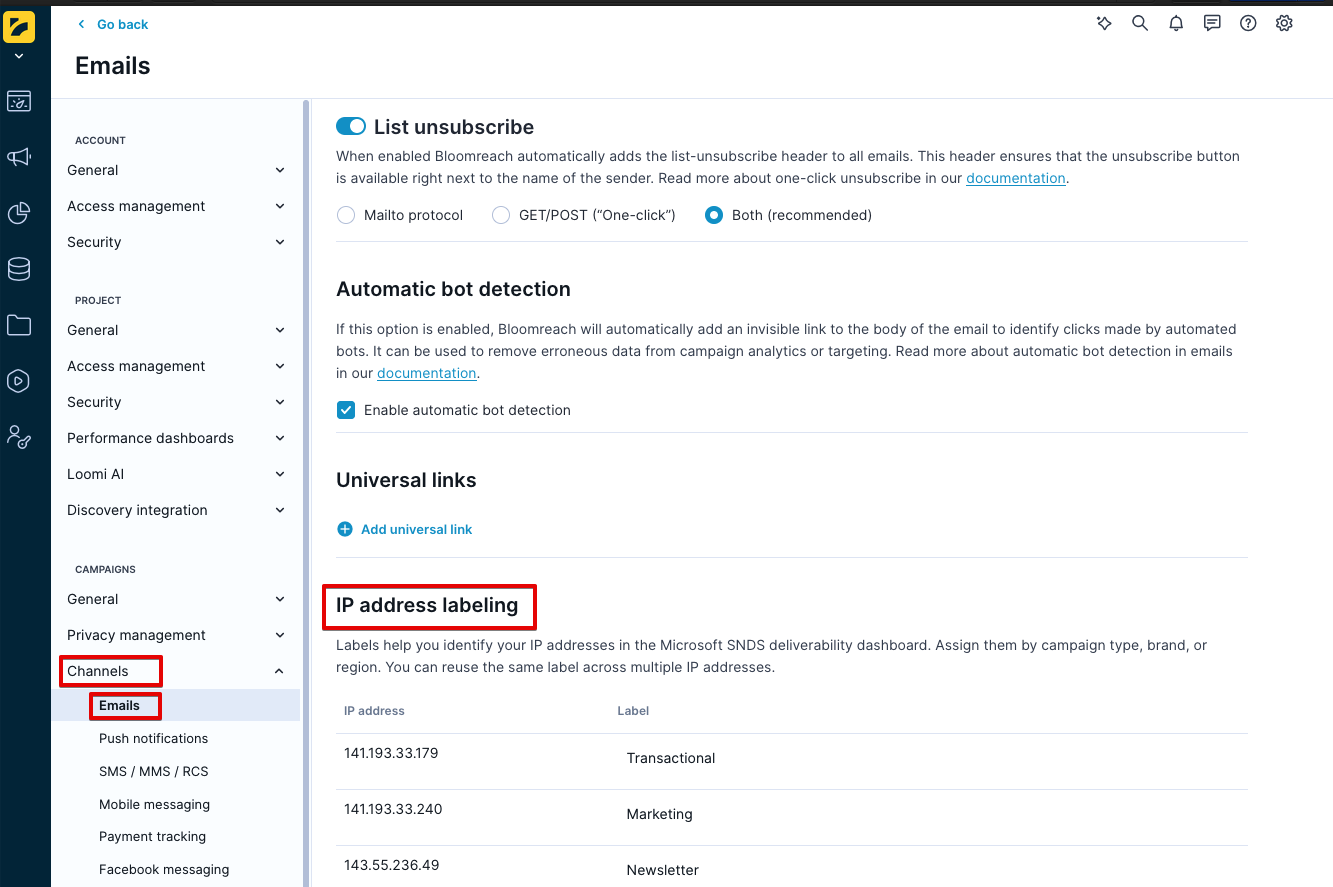1333x887 pixels.
Task: Open Mobile messaging settings
Action: click(154, 804)
